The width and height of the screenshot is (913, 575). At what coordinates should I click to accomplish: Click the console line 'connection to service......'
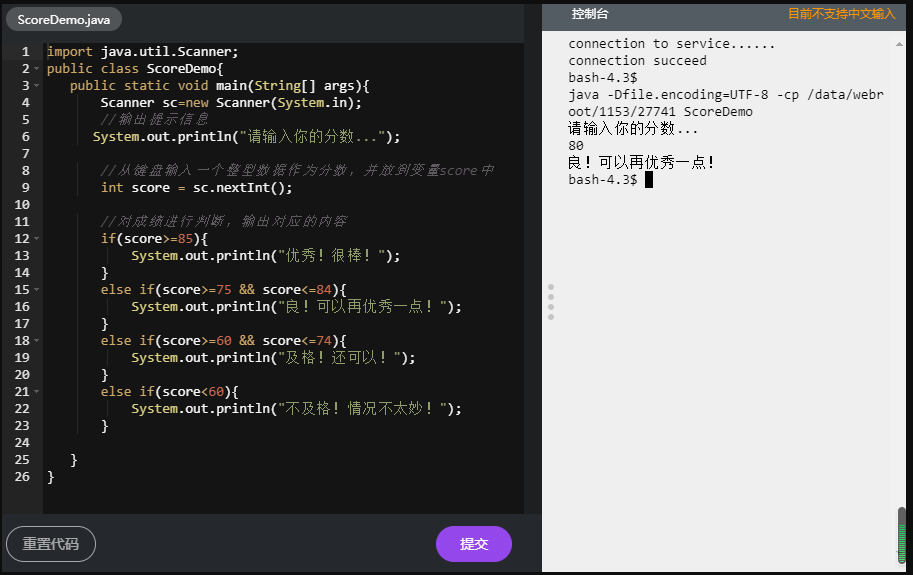pyautogui.click(x=672, y=44)
